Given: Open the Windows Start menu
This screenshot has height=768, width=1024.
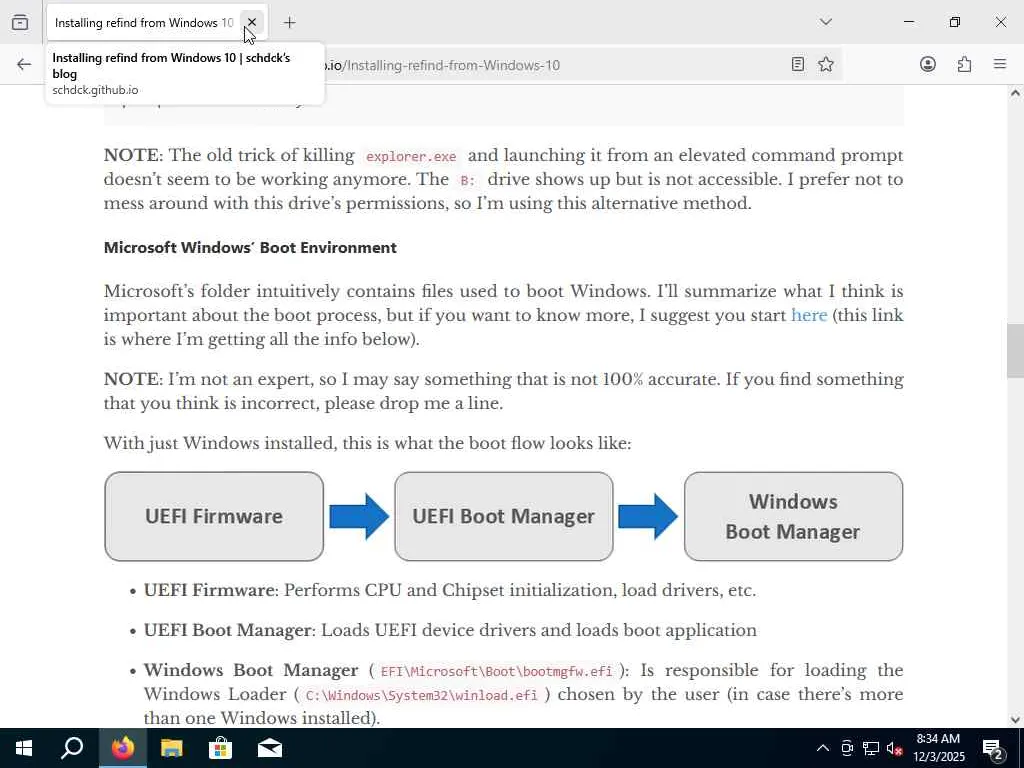Looking at the screenshot, I should pyautogui.click(x=24, y=748).
